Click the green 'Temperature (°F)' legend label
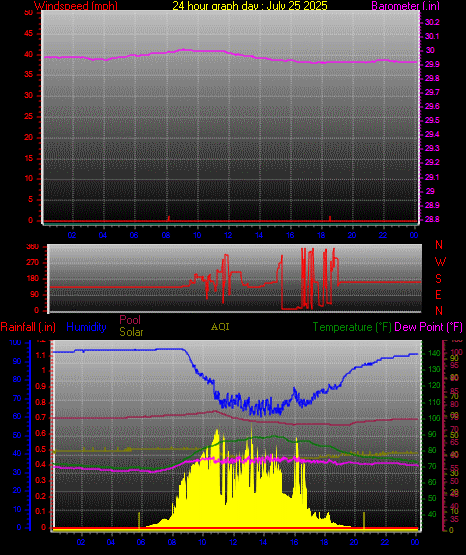 coord(352,327)
